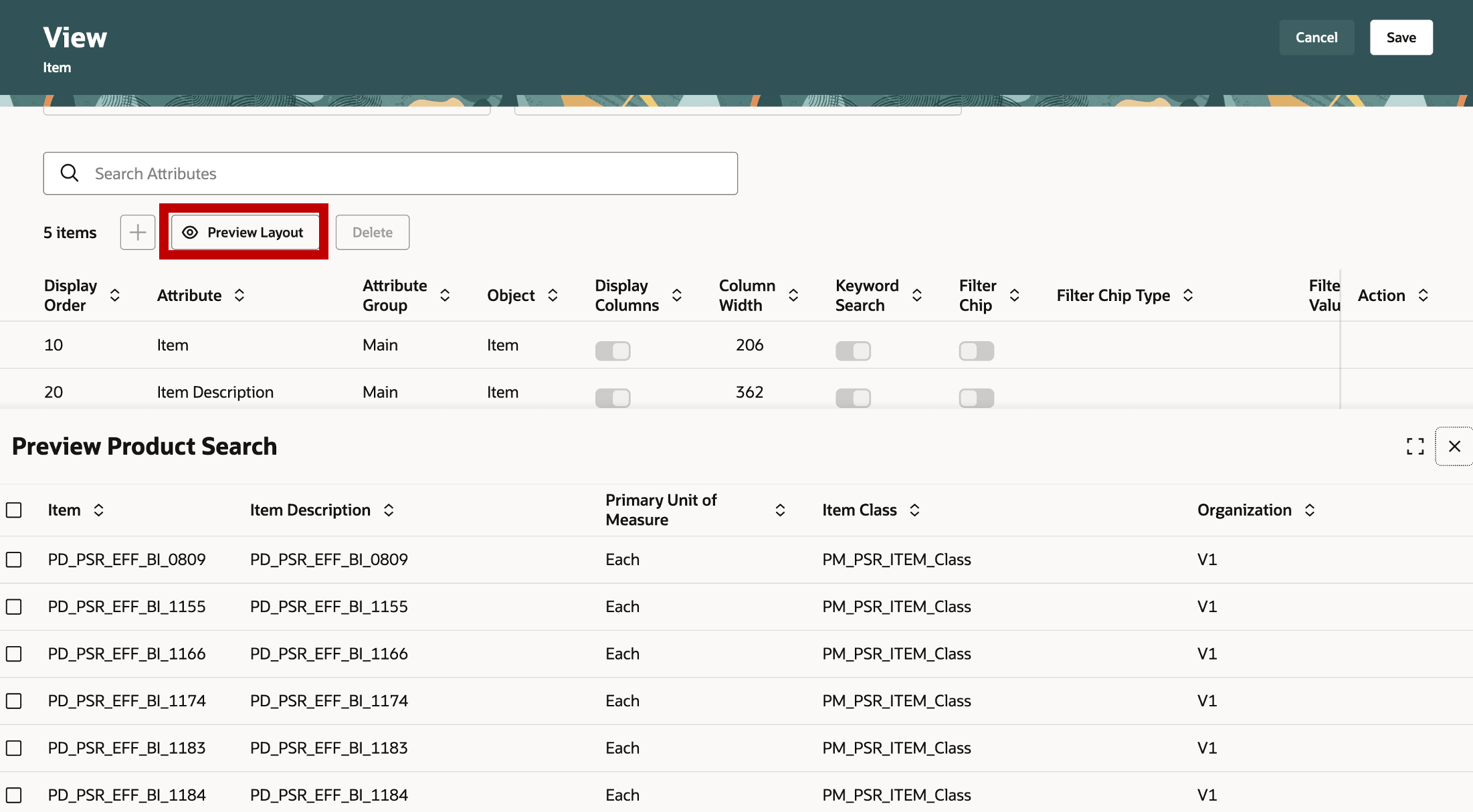Sort preview by Organization arrows
1473x812 pixels.
[x=1310, y=510]
